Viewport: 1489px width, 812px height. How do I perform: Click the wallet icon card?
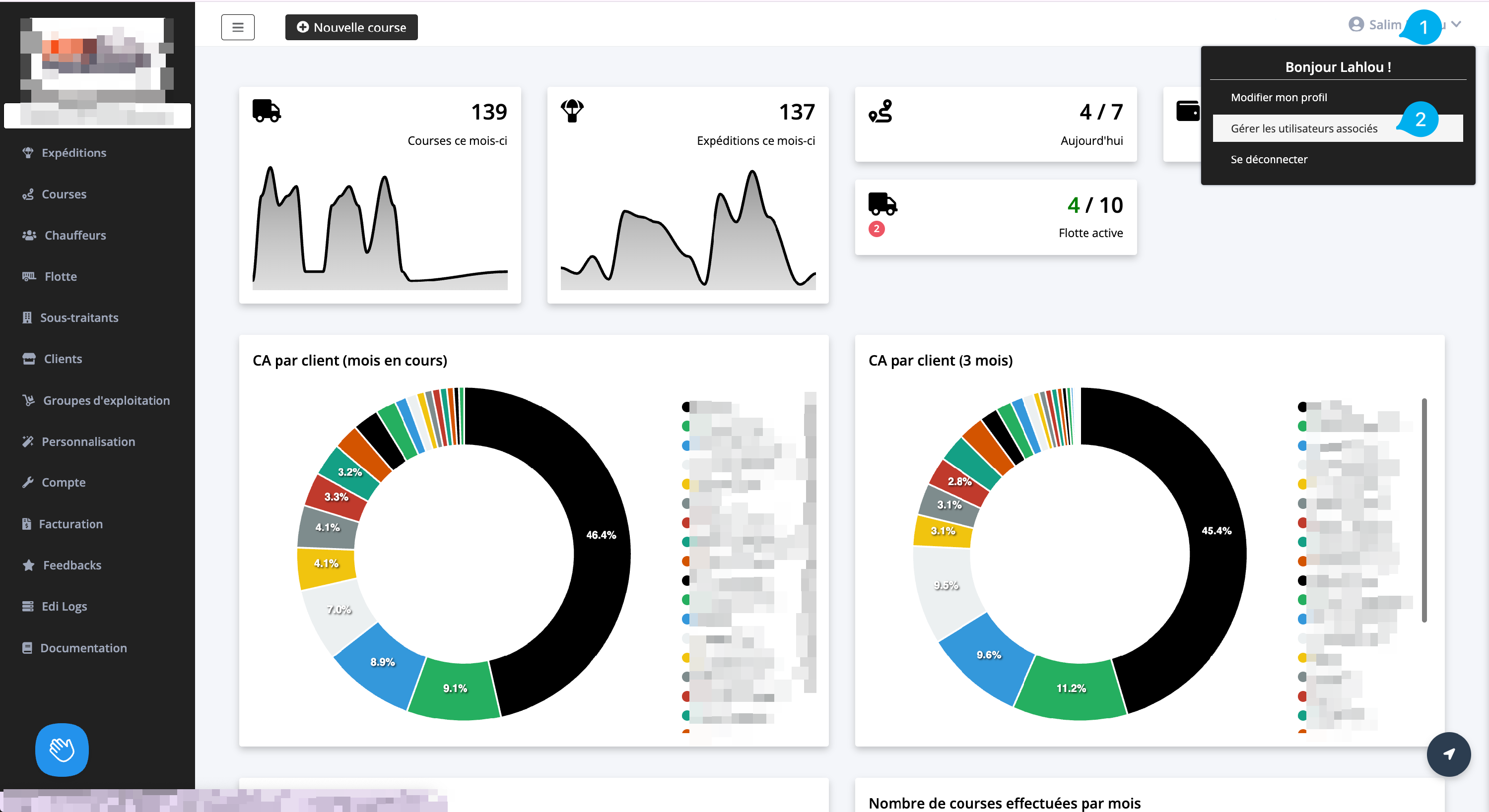[1187, 110]
